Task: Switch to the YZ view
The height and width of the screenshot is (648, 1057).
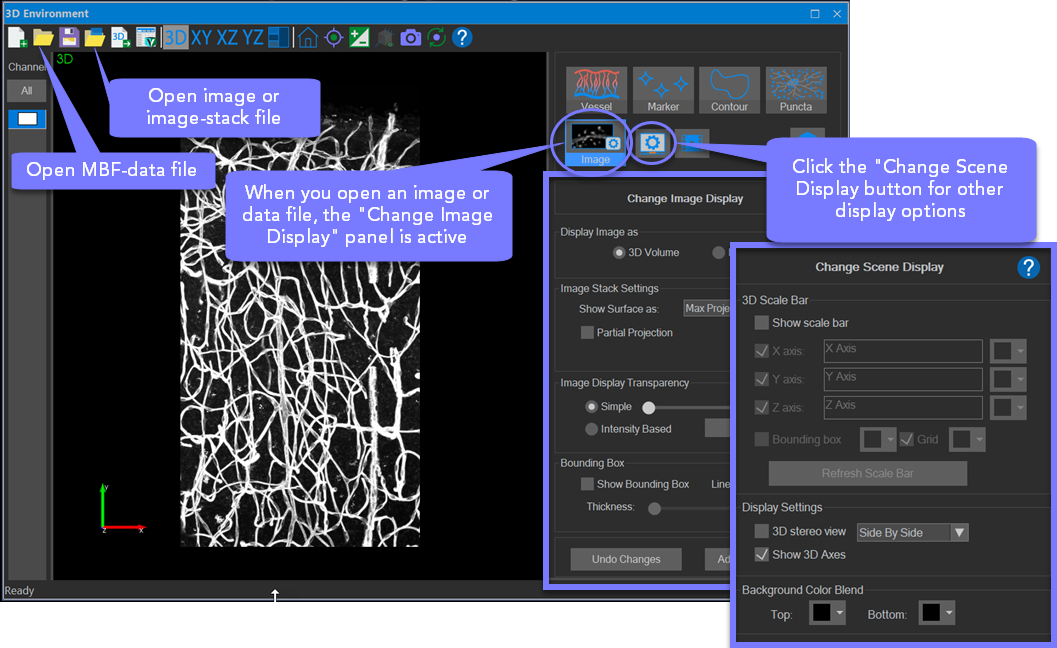Action: 253,38
